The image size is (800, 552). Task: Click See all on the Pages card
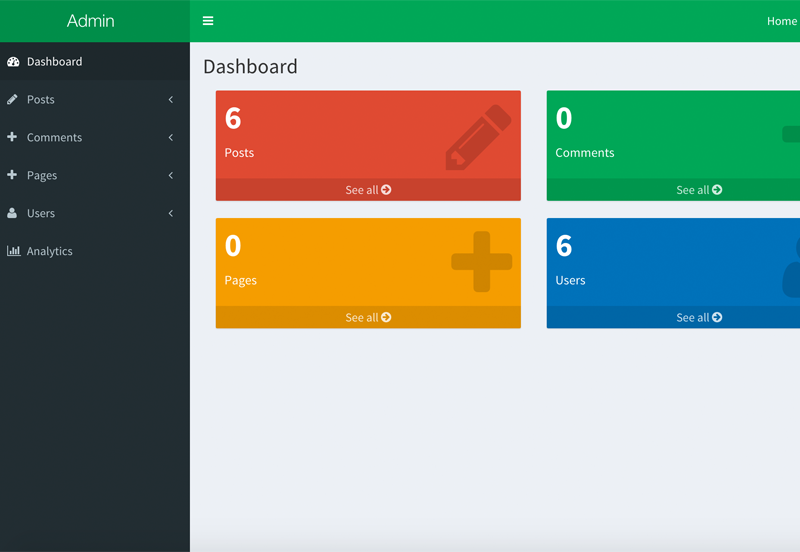368,317
